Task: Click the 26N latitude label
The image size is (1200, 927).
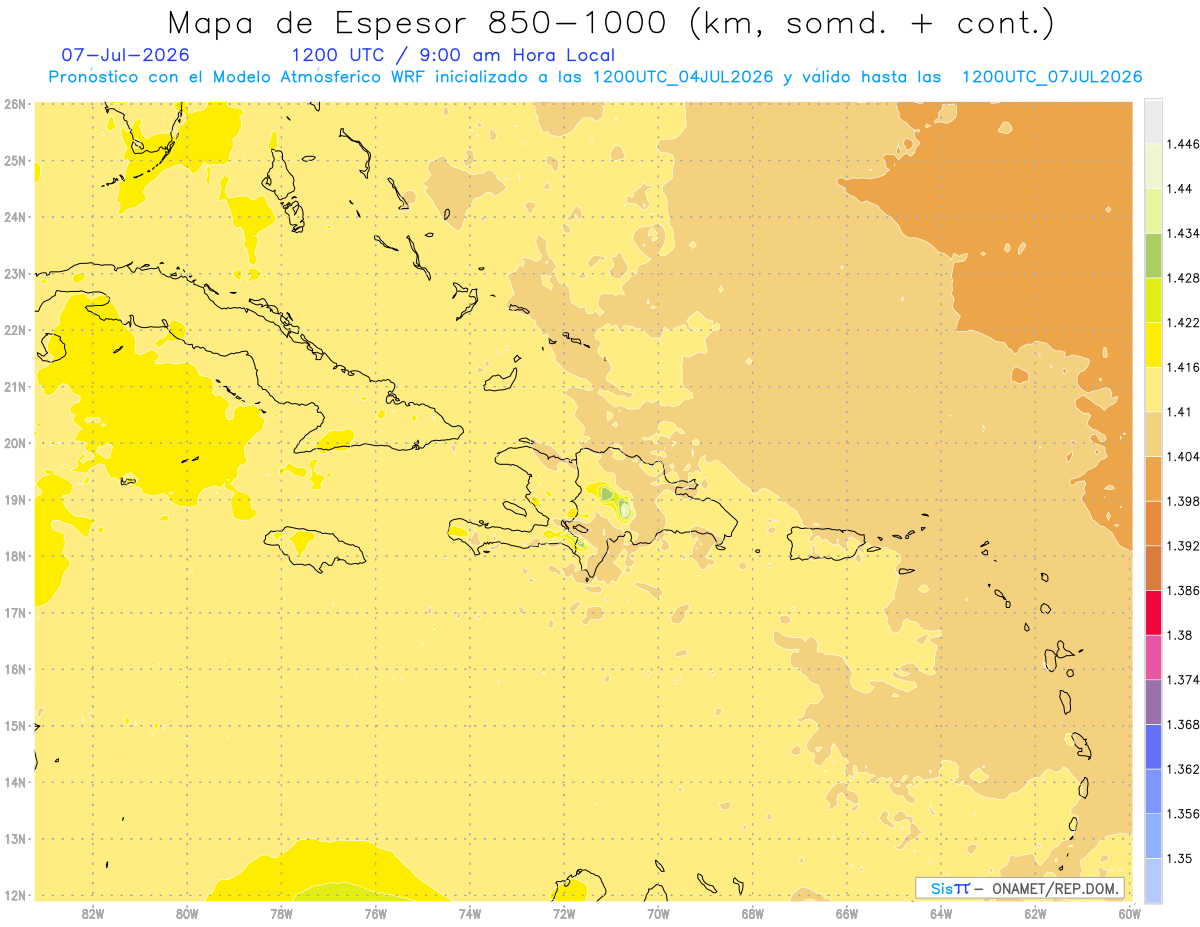Action: (x=15, y=104)
